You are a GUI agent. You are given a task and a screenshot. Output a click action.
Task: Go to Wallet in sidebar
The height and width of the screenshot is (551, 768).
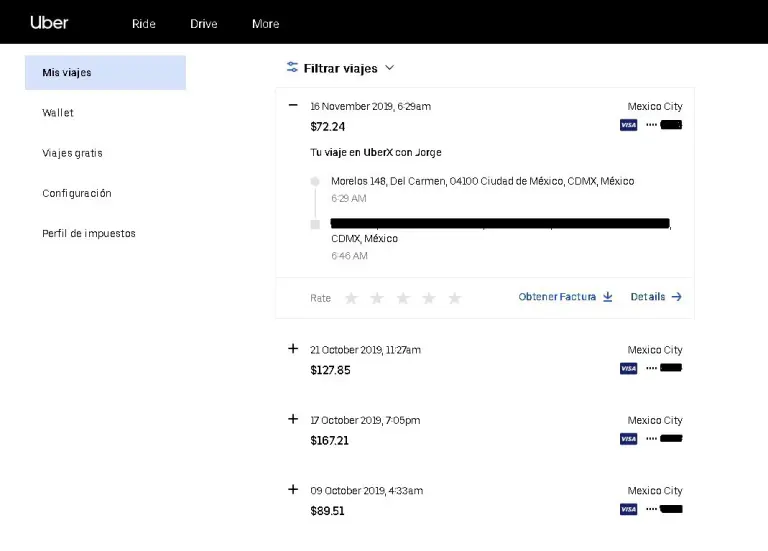pos(58,113)
